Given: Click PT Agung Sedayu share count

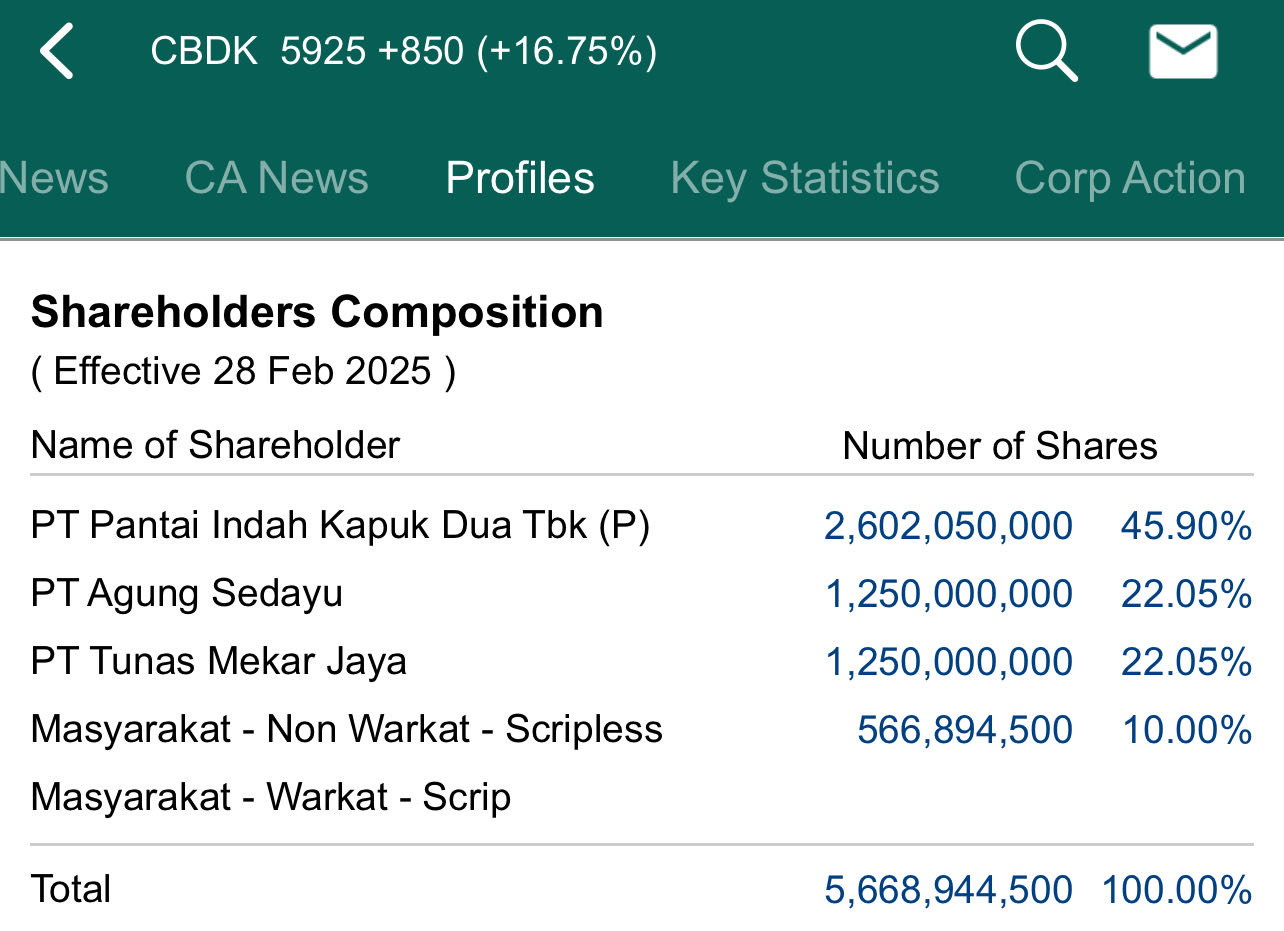Looking at the screenshot, I should coord(948,593).
